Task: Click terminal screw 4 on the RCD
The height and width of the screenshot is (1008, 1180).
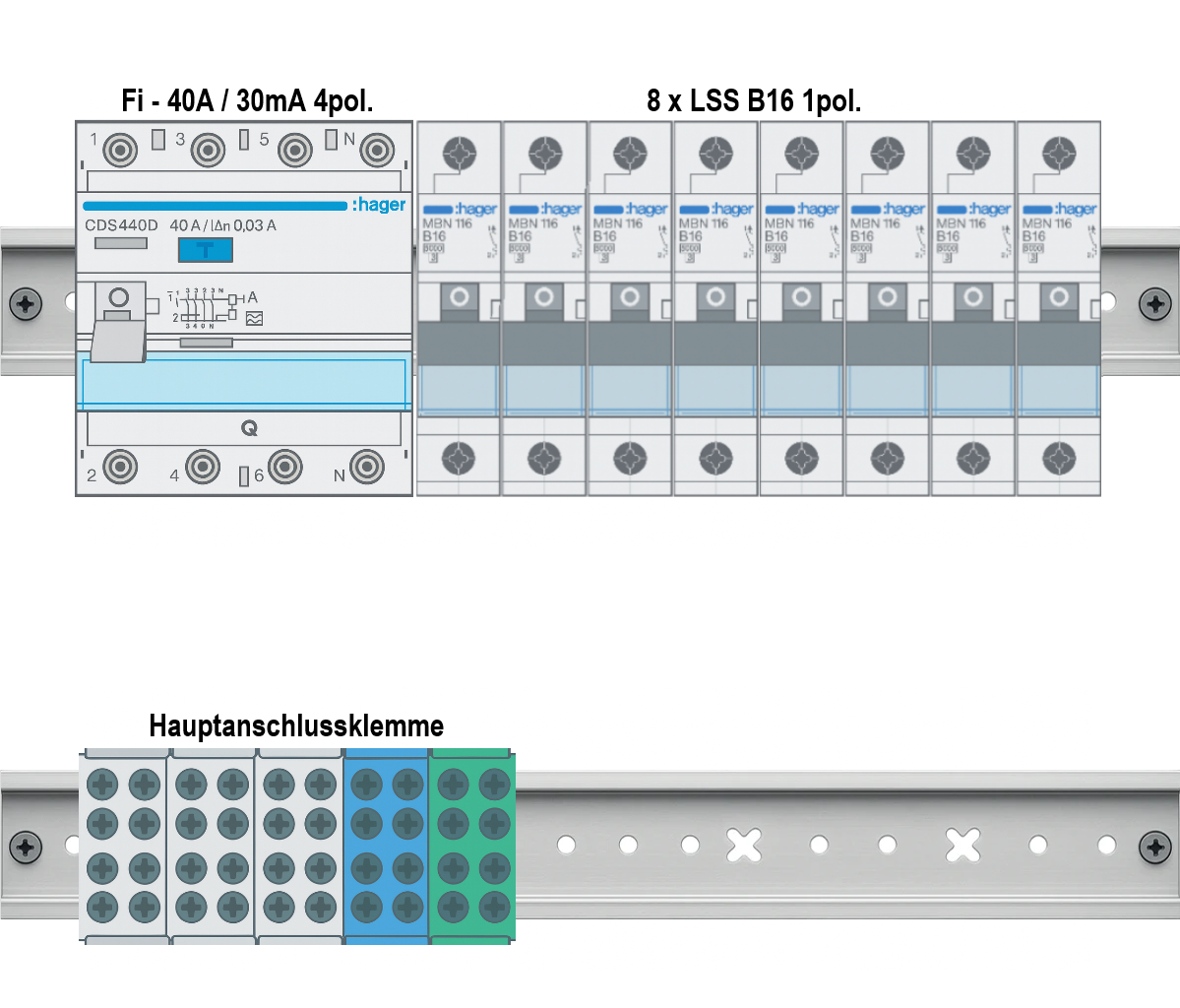Action: point(203,467)
